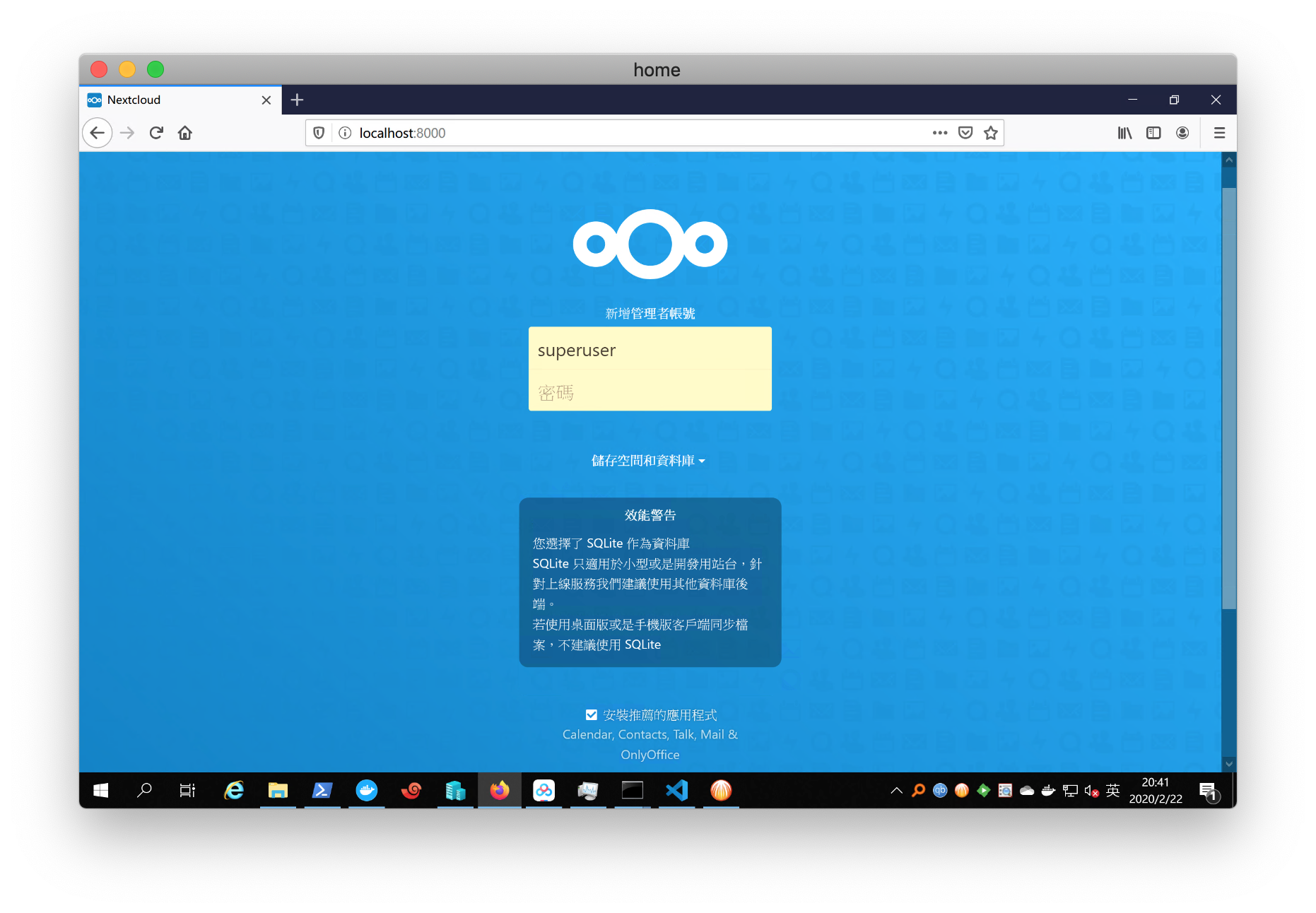Viewport: 1316px width, 913px height.
Task: Click the yellow macOS minimize button
Action: pos(127,69)
